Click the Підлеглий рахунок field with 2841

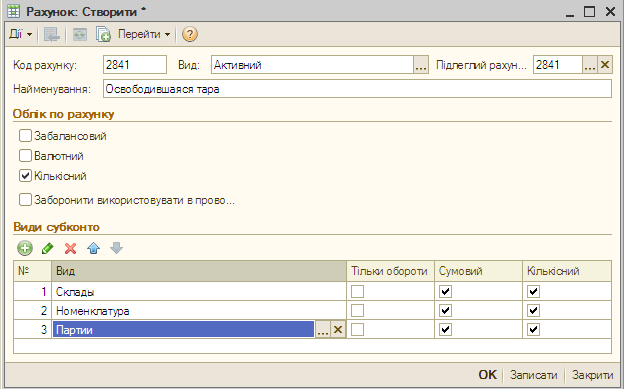[558, 65]
